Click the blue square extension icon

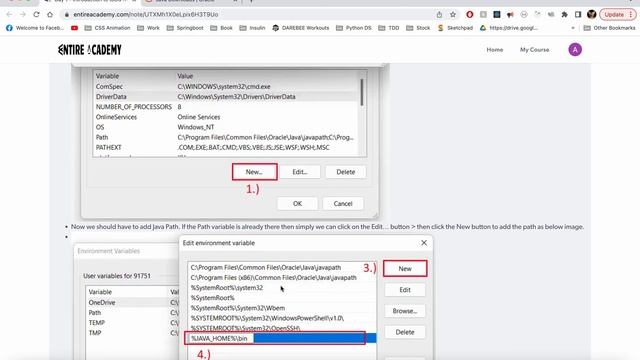click(x=497, y=14)
